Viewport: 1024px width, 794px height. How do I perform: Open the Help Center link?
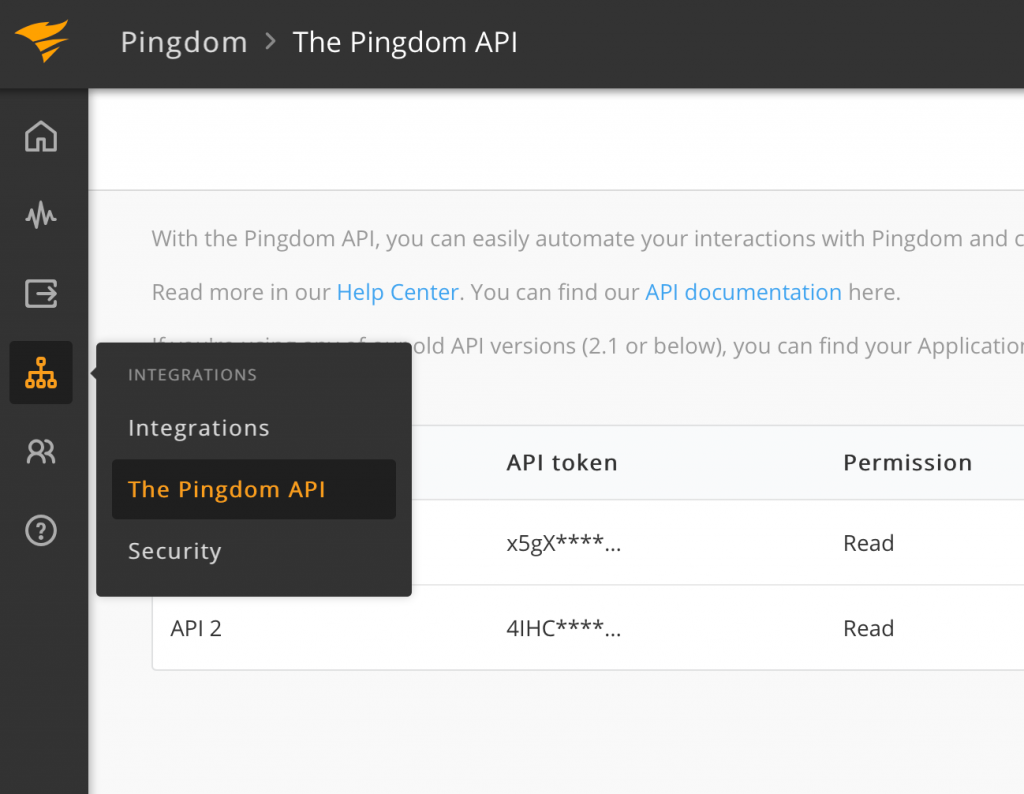click(x=397, y=292)
